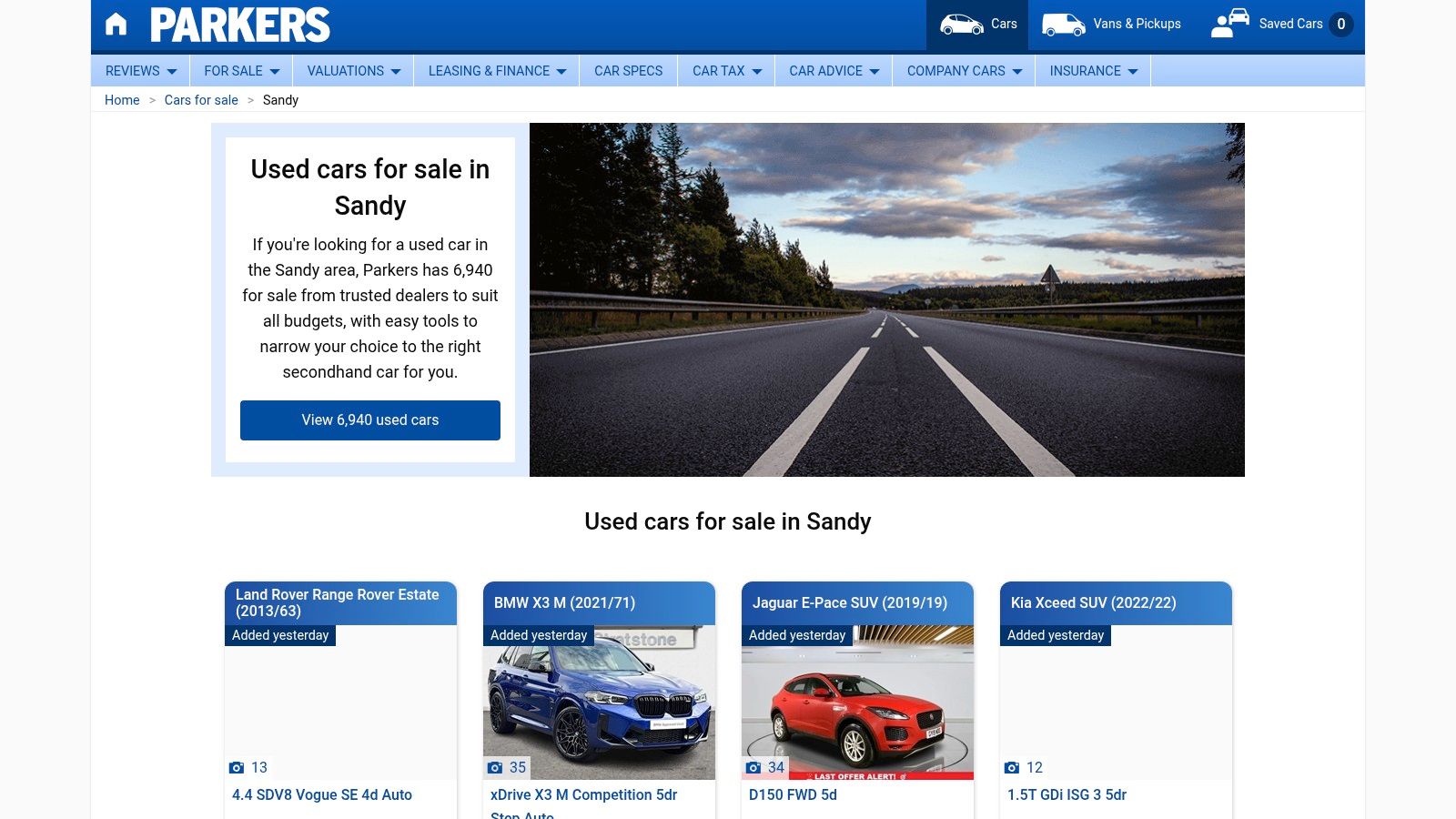Open Saved Cars person-and-car icon
Image resolution: width=1456 pixels, height=819 pixels.
point(1230,24)
